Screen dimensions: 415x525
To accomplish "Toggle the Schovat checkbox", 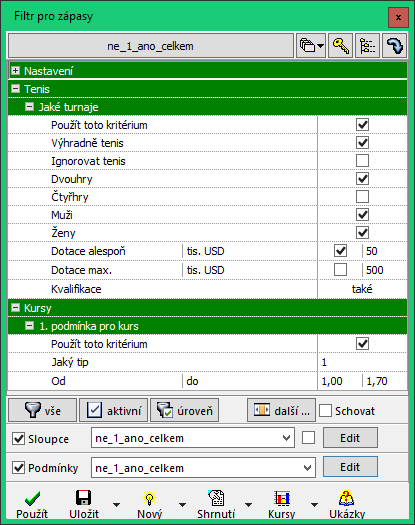I will [325, 410].
